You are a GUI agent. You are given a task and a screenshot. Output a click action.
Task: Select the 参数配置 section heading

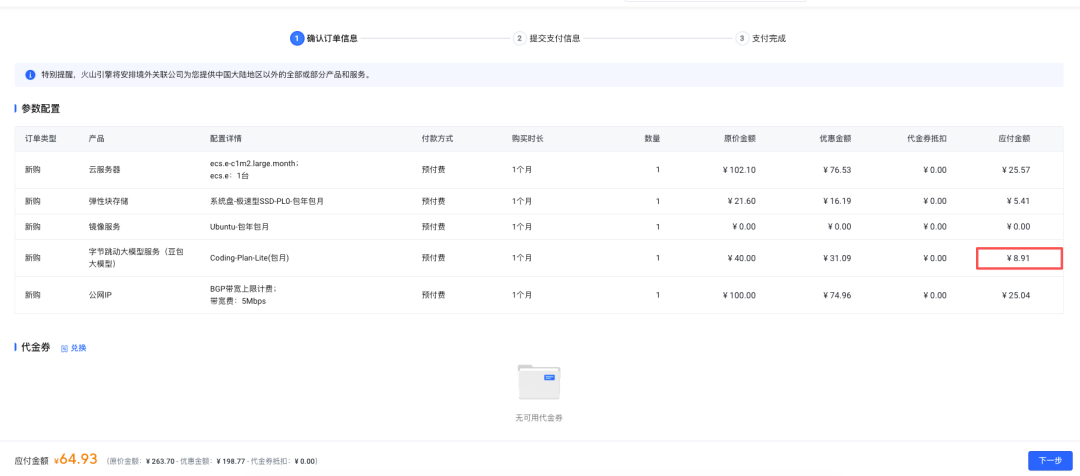(41, 109)
